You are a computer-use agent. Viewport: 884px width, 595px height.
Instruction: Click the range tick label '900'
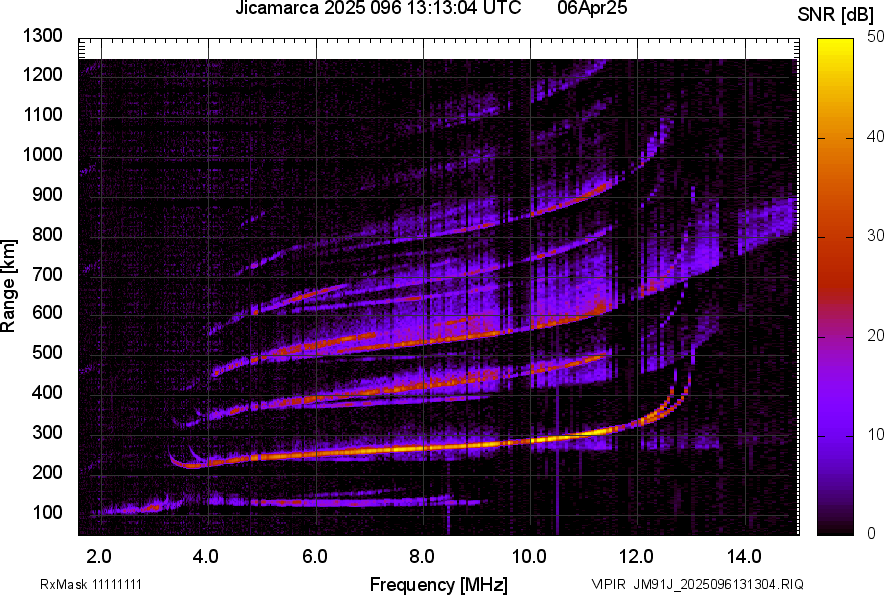coord(47,194)
